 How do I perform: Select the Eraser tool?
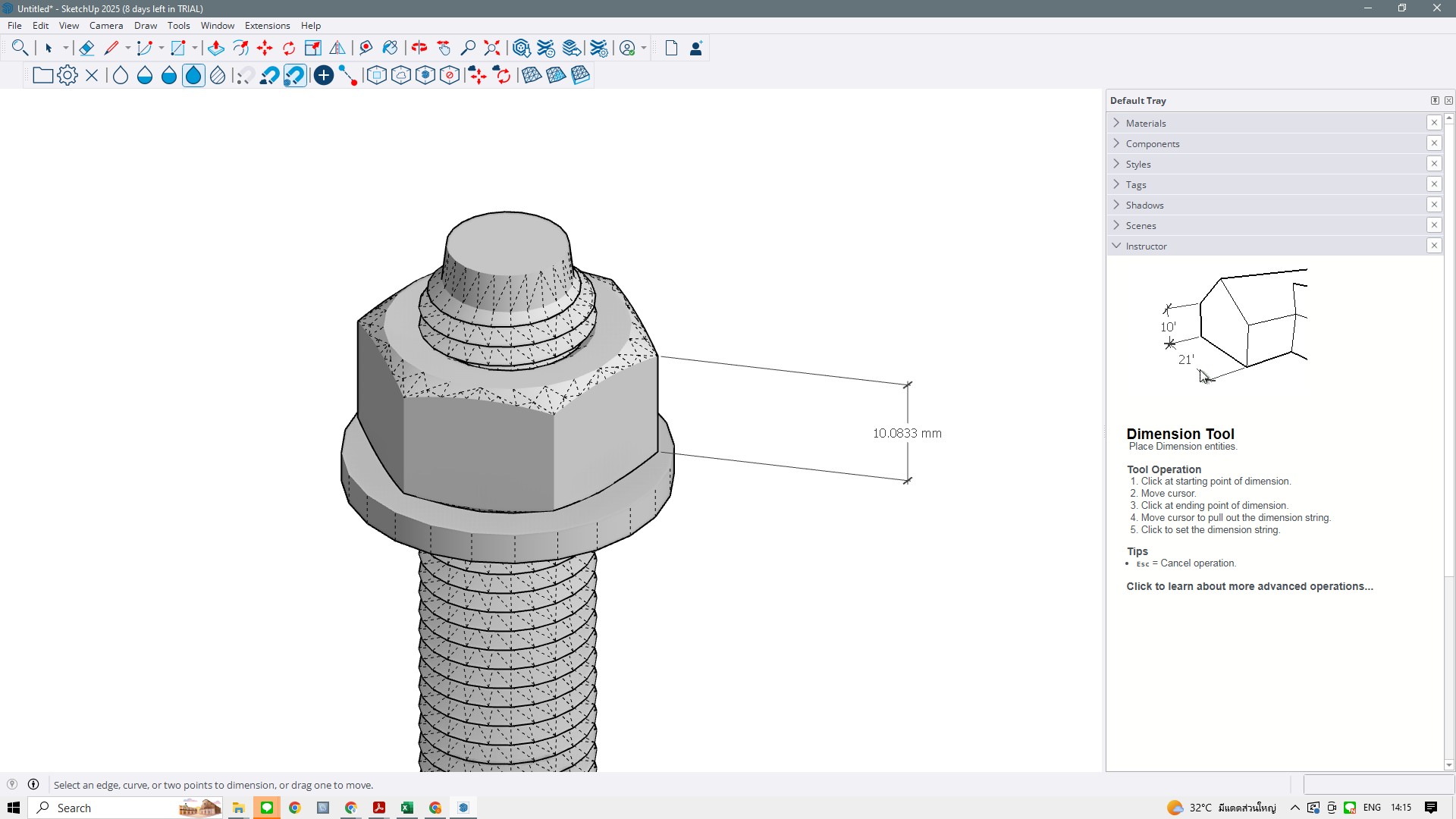tap(86, 49)
